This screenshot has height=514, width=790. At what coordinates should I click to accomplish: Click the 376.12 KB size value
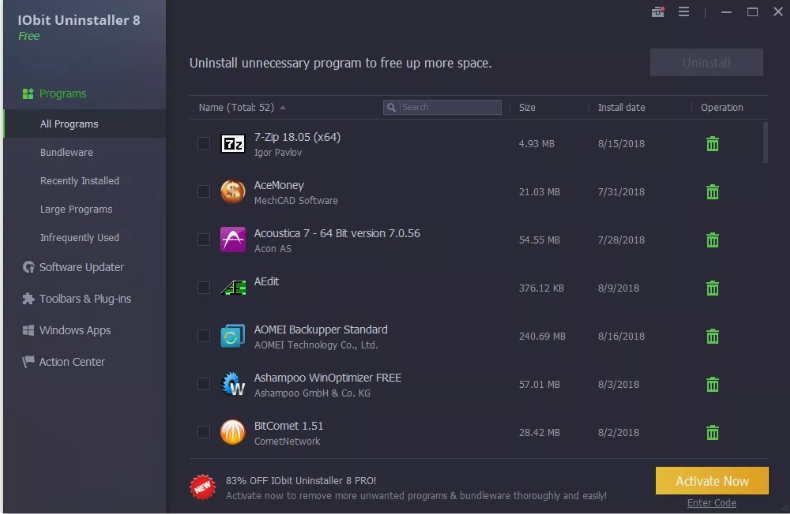(x=541, y=288)
